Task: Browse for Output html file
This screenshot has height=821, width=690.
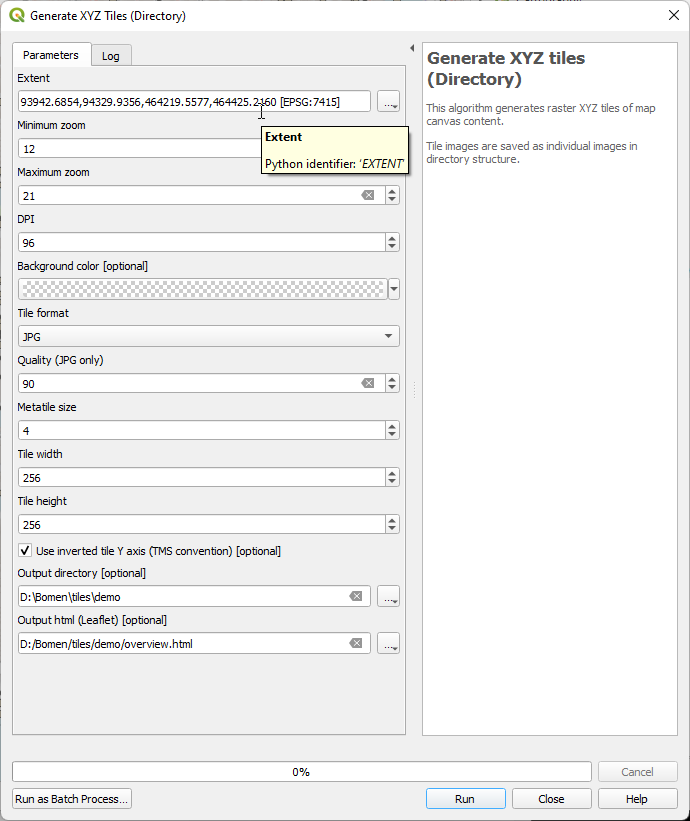Action: pos(388,643)
